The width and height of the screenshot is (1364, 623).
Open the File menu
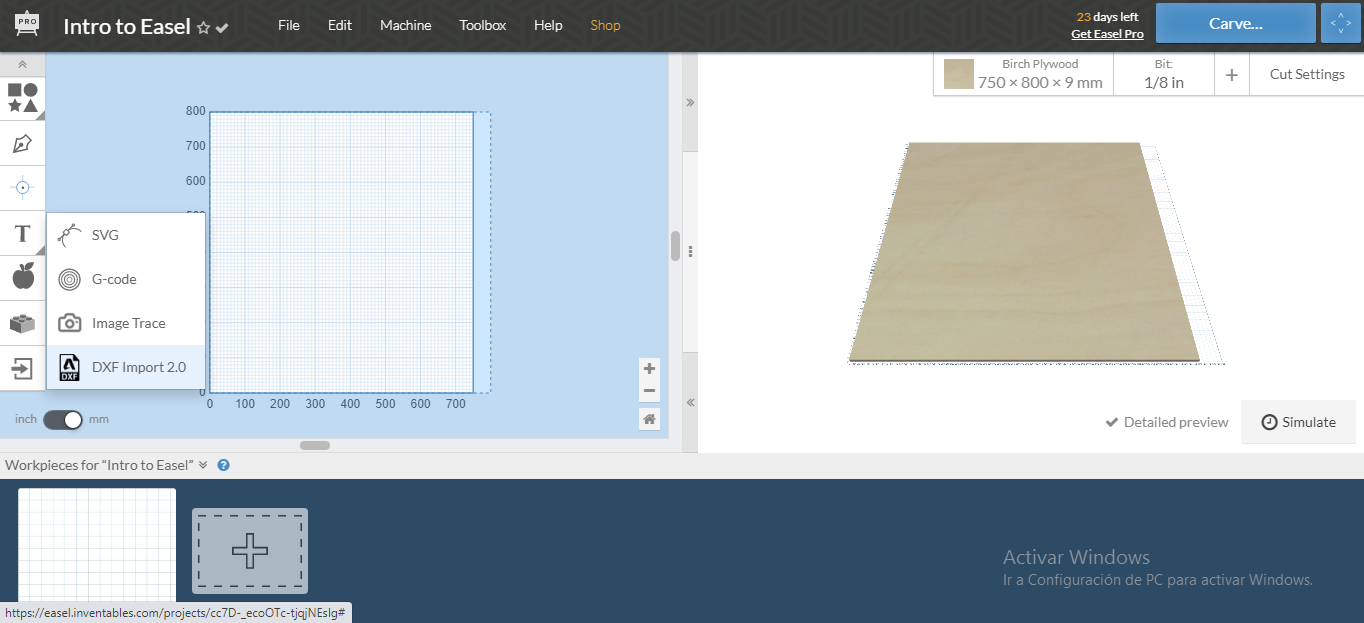coord(289,25)
